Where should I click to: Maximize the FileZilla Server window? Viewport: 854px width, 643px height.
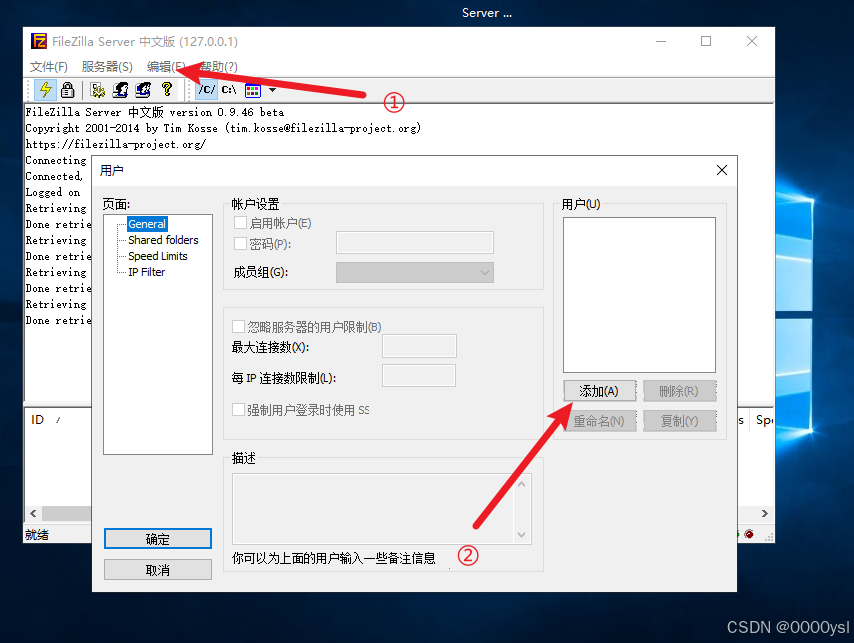click(706, 41)
